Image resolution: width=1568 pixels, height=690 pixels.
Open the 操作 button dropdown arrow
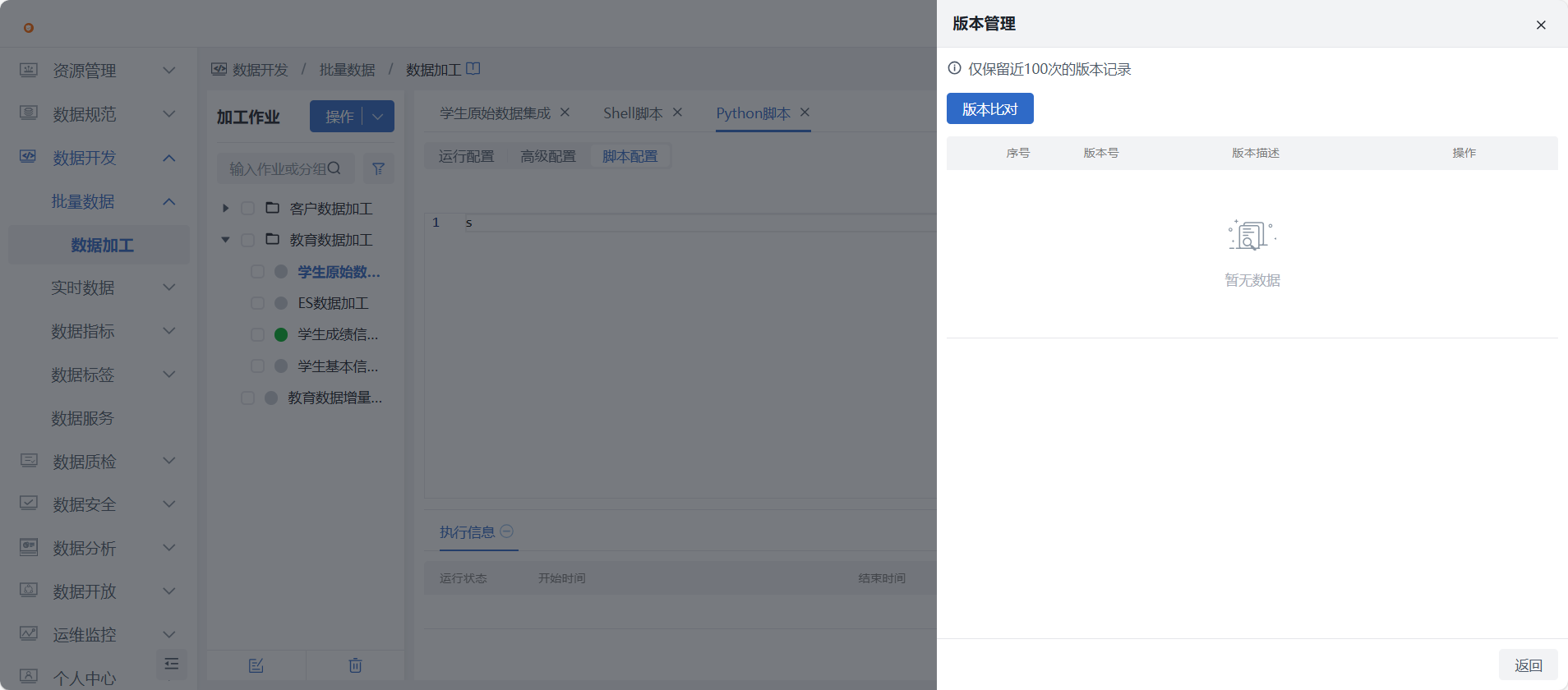pyautogui.click(x=378, y=117)
